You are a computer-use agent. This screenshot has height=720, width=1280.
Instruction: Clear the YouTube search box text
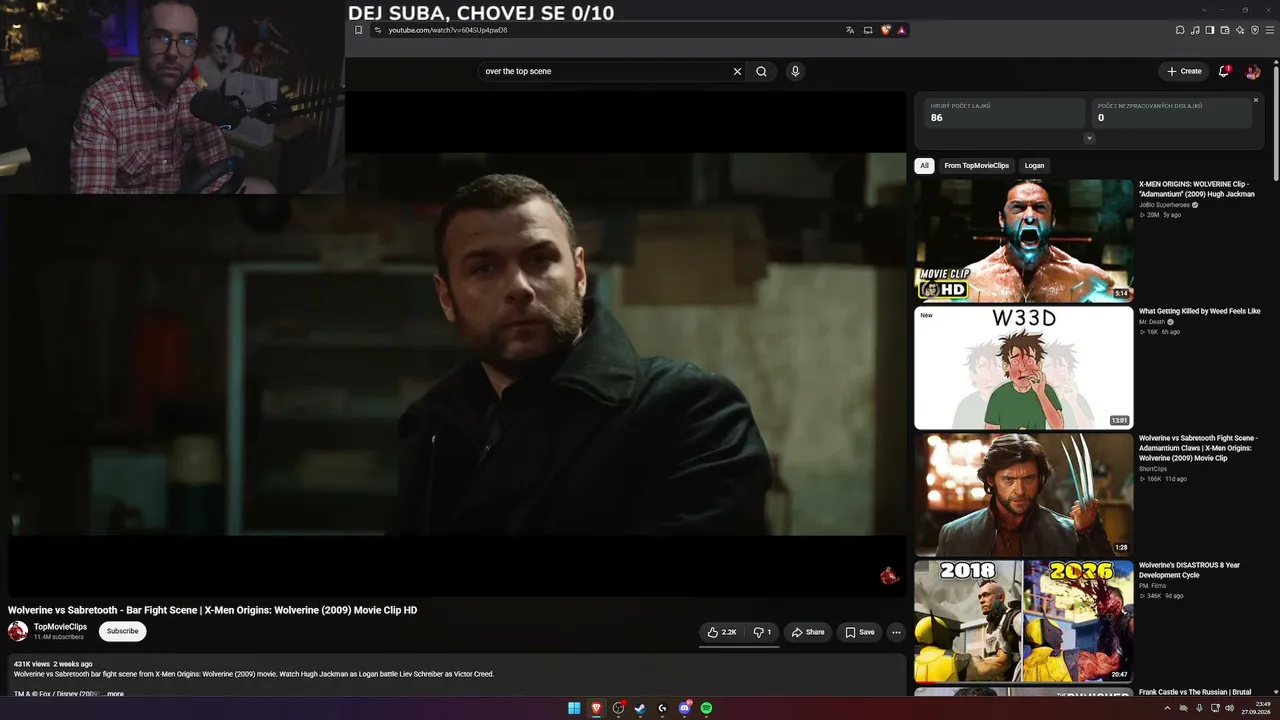(x=737, y=71)
